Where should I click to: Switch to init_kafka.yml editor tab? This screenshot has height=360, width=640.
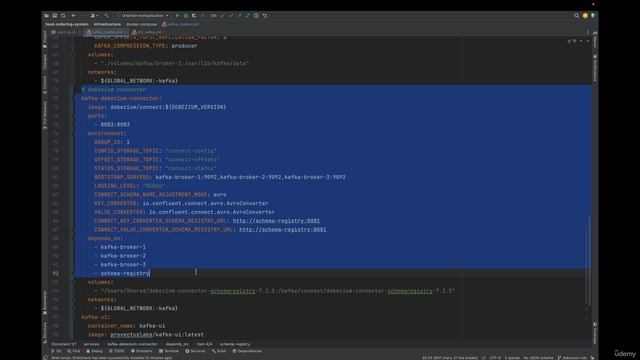click(x=147, y=32)
